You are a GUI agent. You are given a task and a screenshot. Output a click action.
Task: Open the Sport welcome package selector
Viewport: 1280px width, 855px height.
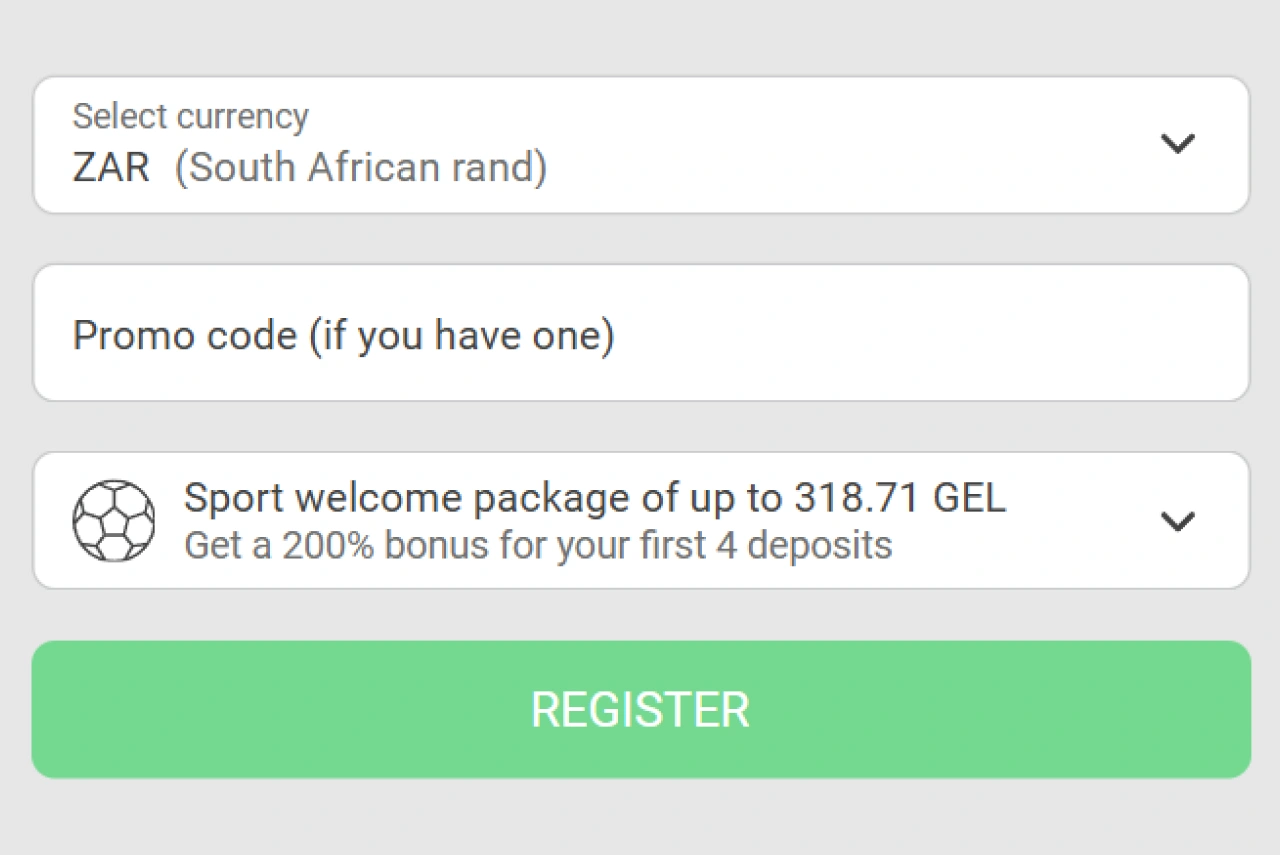[x=640, y=521]
